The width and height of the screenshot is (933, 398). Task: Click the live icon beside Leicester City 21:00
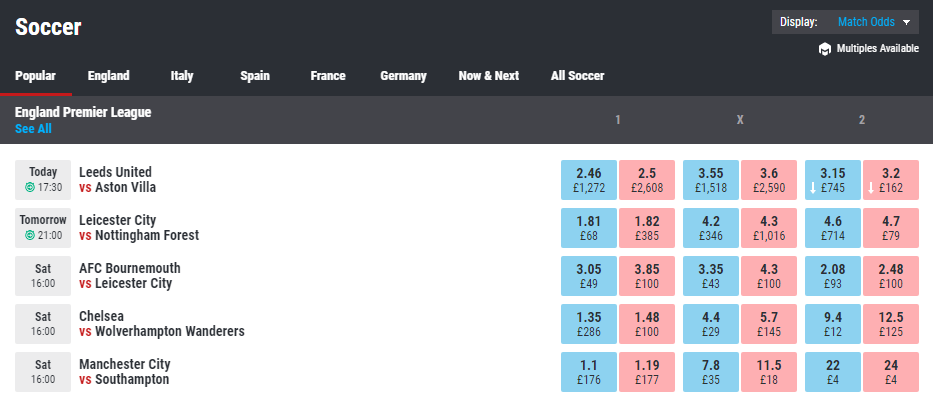(x=30, y=236)
